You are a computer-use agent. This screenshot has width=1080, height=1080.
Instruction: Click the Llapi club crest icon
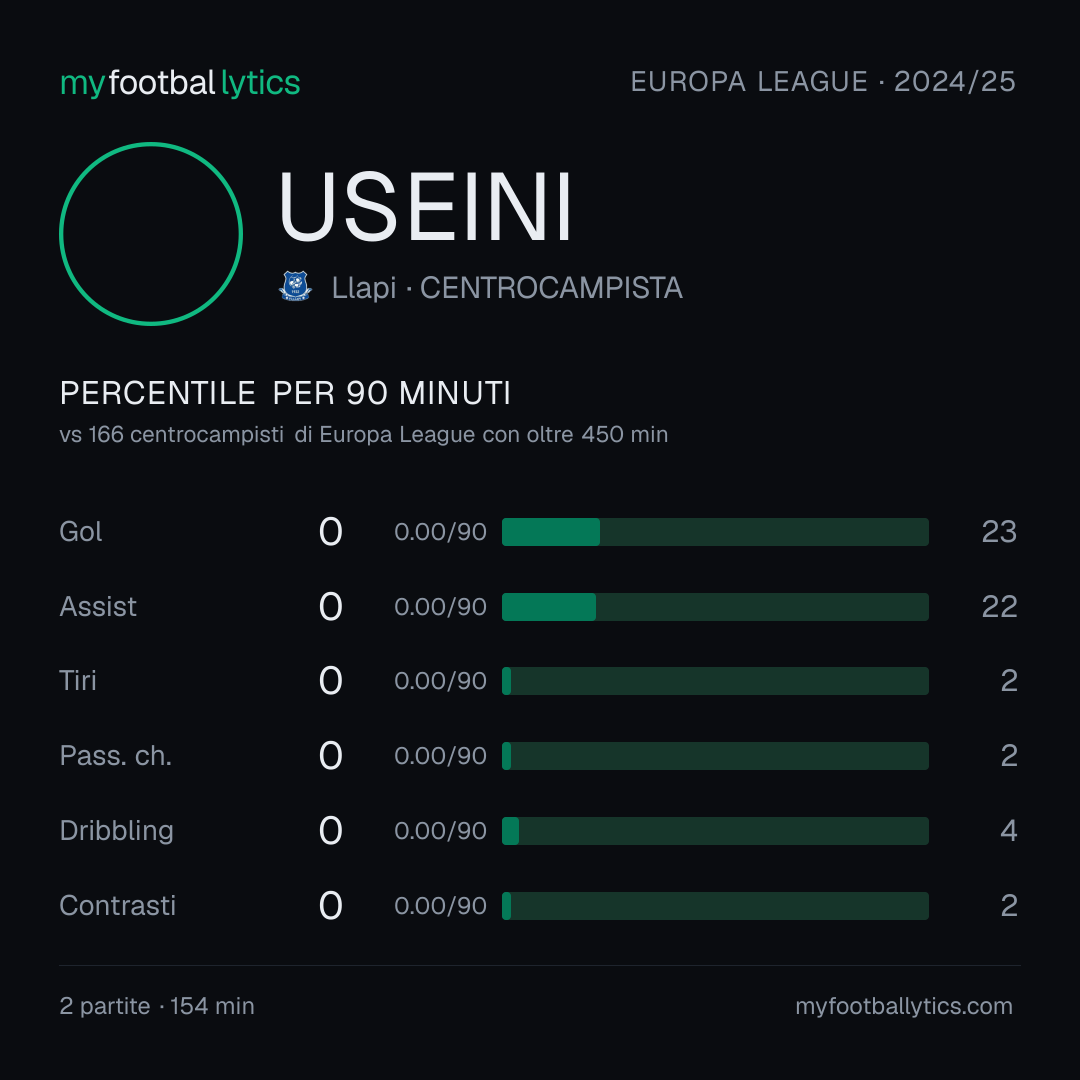[295, 287]
